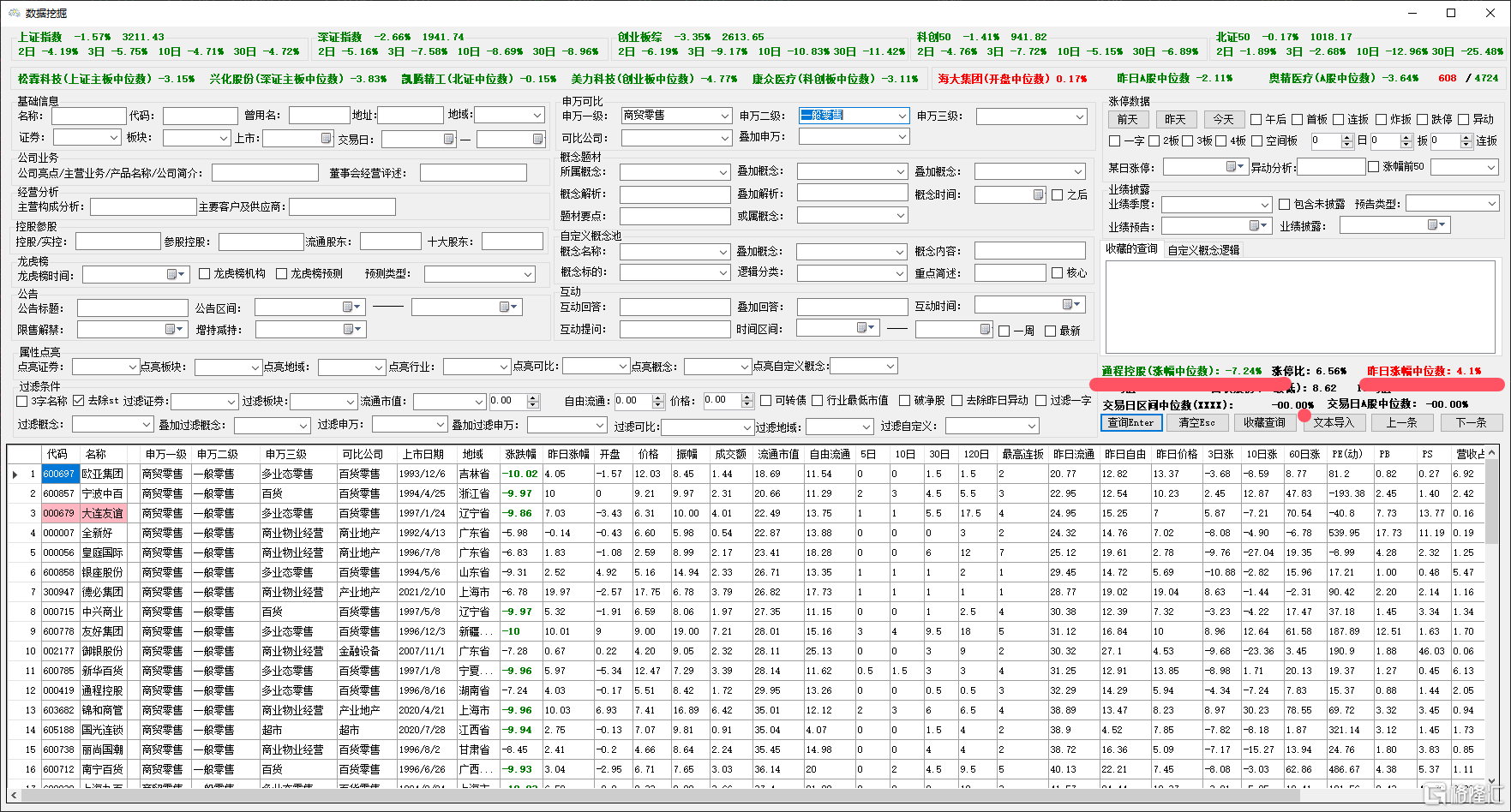
Task: Open calendar for 公告区间 end date
Action: 509,307
